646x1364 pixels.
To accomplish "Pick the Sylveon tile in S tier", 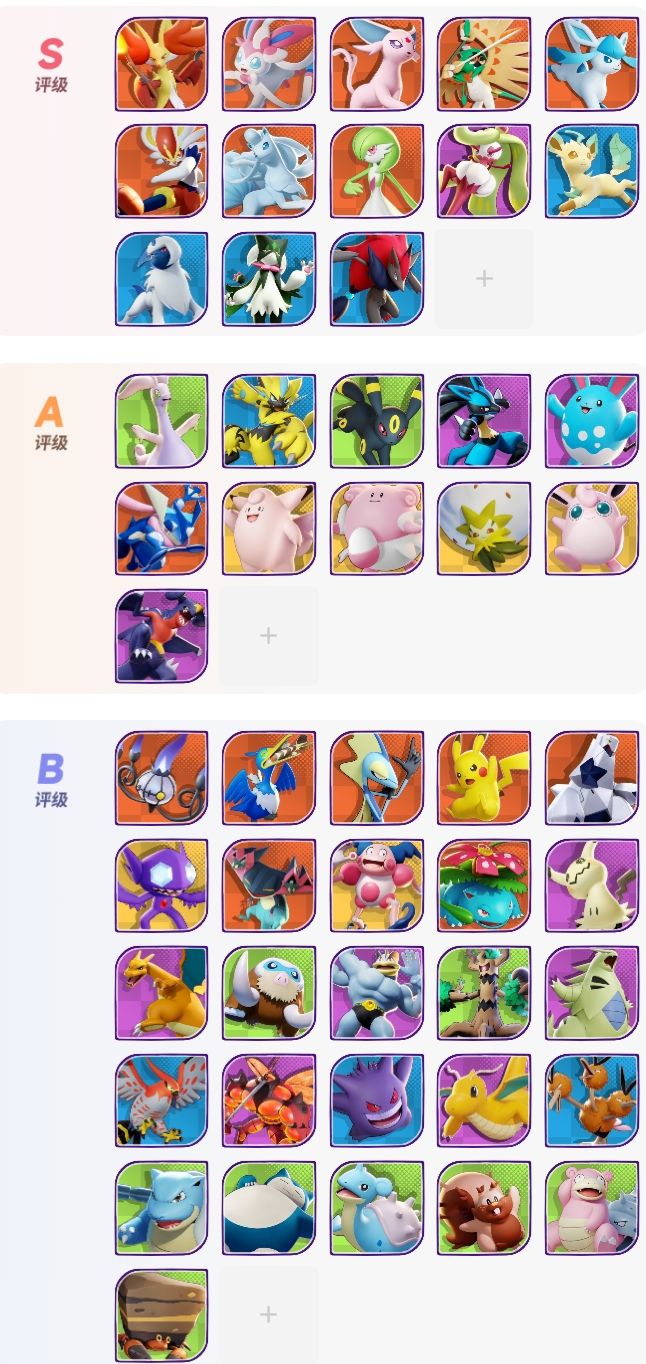I will coord(269,64).
